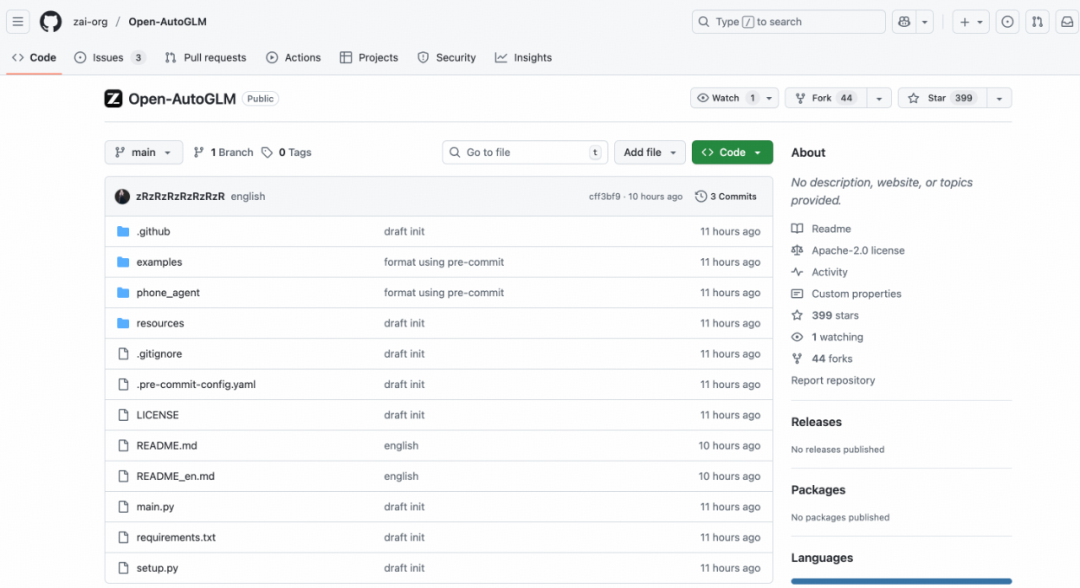Expand the Fork options arrow
1080x588 pixels.
pos(878,98)
